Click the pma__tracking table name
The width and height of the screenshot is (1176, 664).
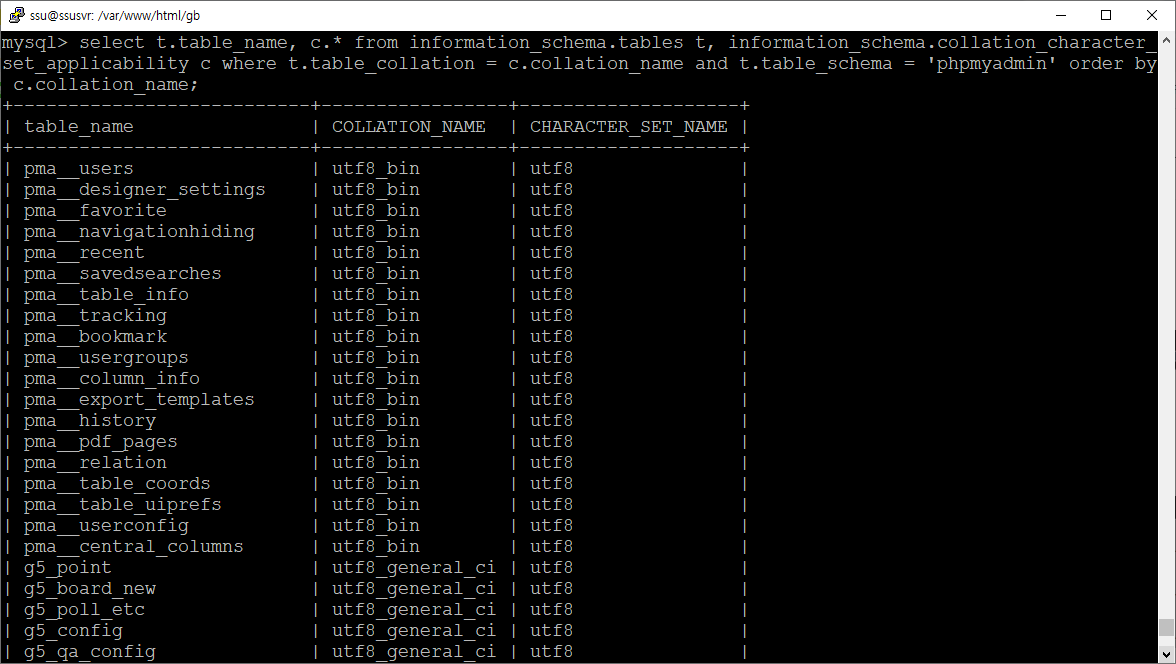(x=95, y=316)
